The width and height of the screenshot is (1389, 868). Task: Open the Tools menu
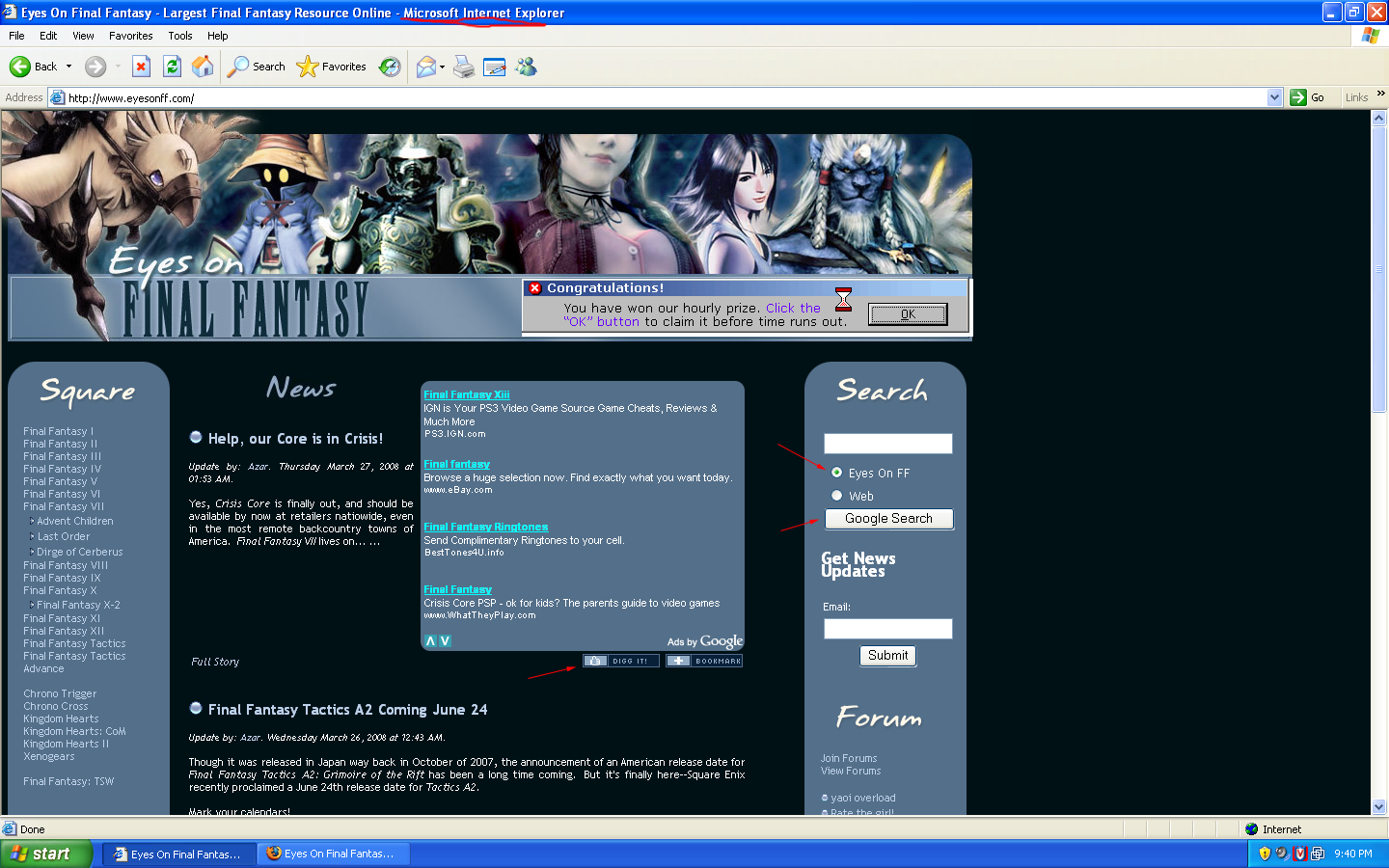180,36
